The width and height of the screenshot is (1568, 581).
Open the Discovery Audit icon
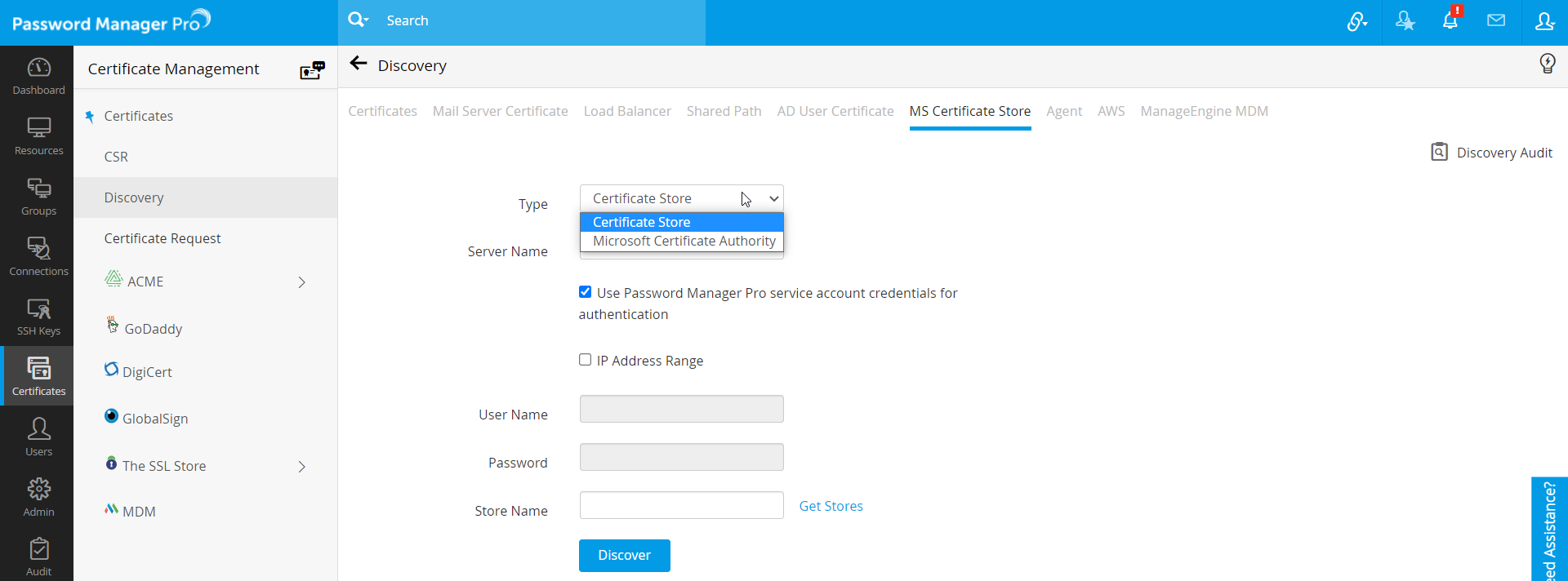(x=1439, y=152)
